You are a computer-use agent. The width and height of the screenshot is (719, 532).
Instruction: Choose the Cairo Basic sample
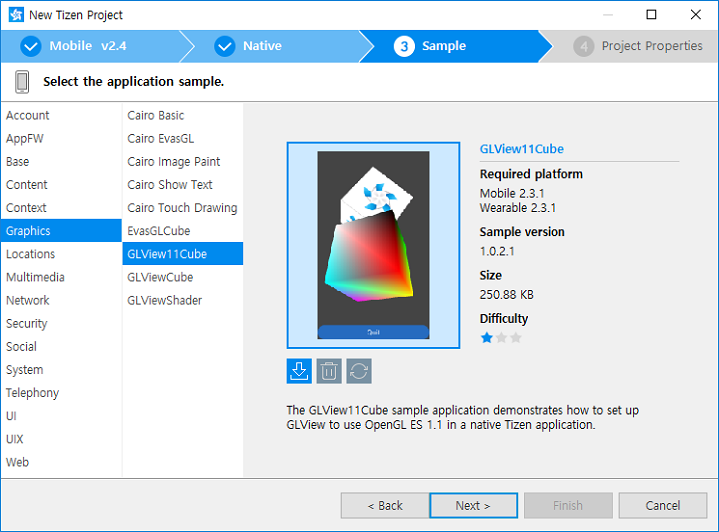coord(156,115)
